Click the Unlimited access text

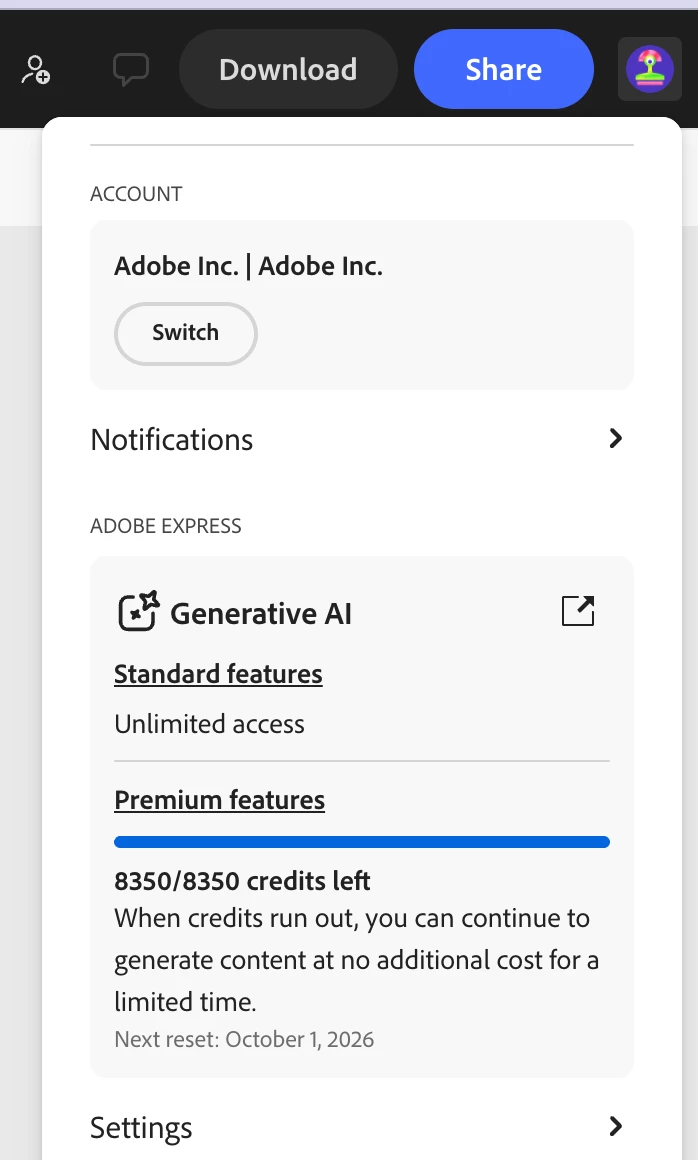[209, 724]
